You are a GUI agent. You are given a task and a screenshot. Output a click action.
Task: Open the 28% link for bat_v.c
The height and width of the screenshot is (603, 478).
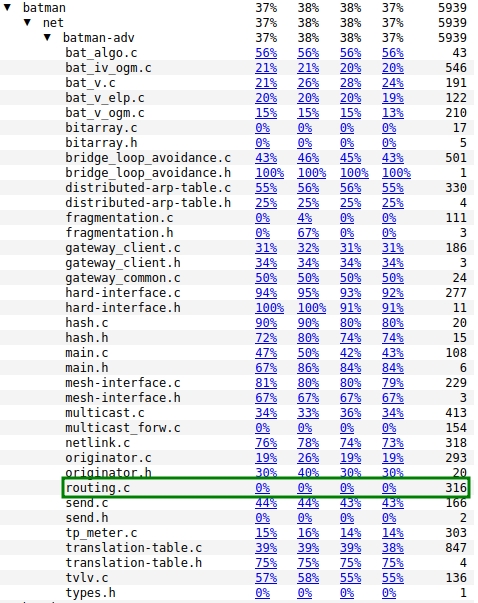350,83
